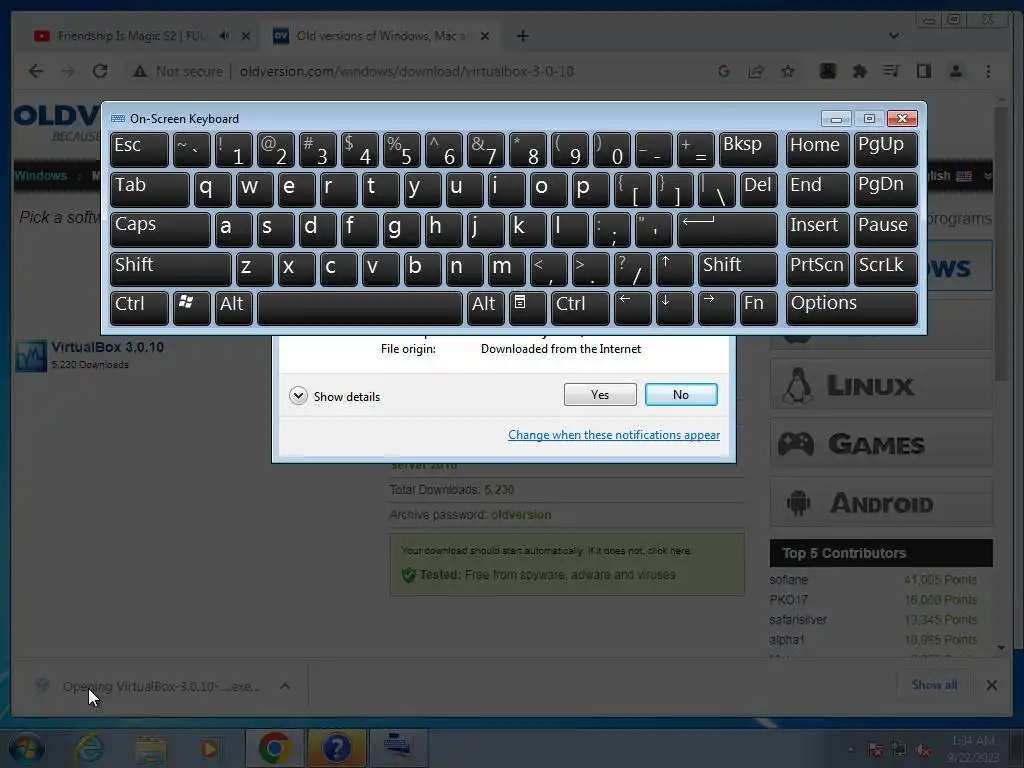Image resolution: width=1024 pixels, height=768 pixels.
Task: Click the PrtScn key
Action: tap(818, 269)
